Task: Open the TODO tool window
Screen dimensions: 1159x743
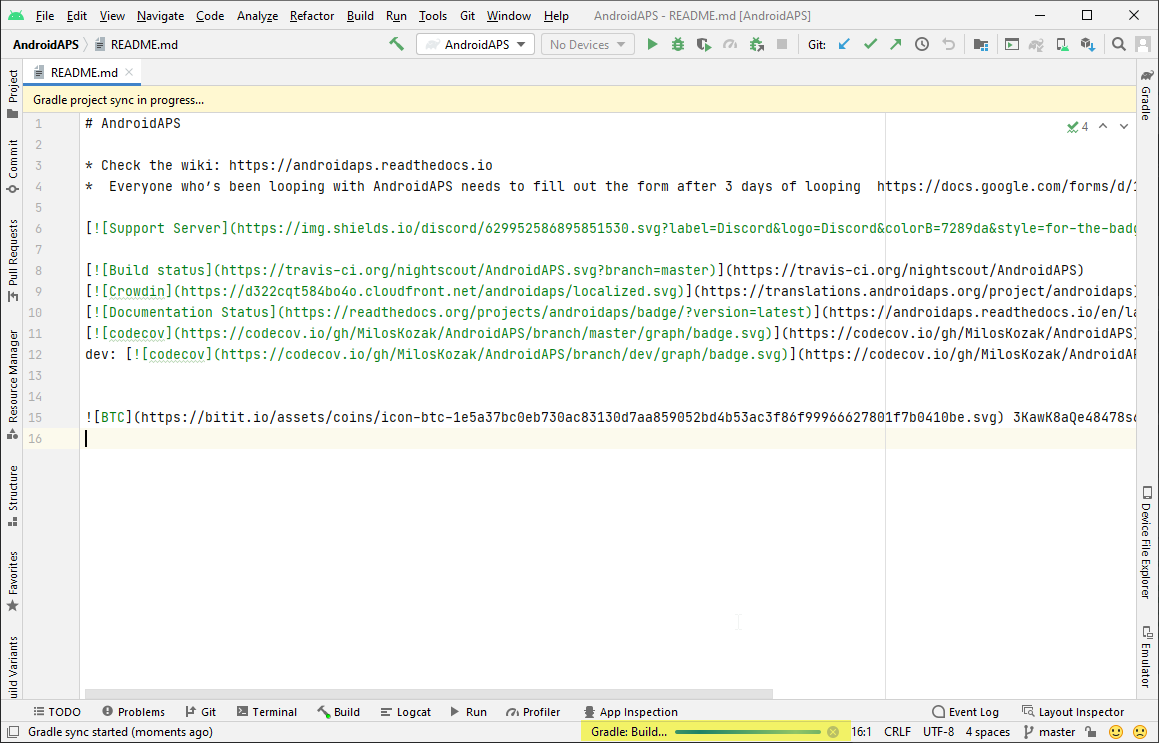Action: (57, 712)
